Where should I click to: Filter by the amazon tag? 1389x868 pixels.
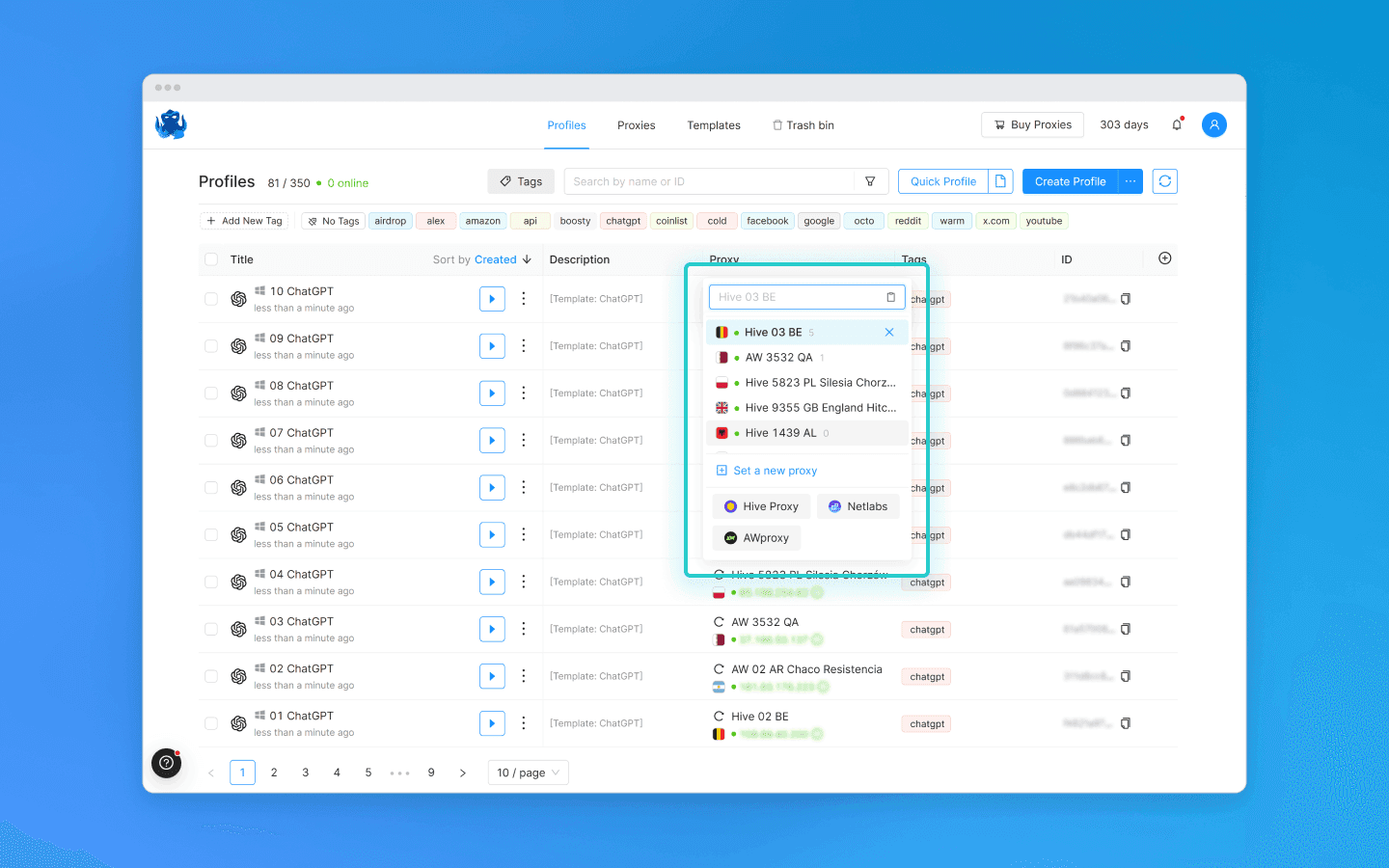[x=483, y=221]
